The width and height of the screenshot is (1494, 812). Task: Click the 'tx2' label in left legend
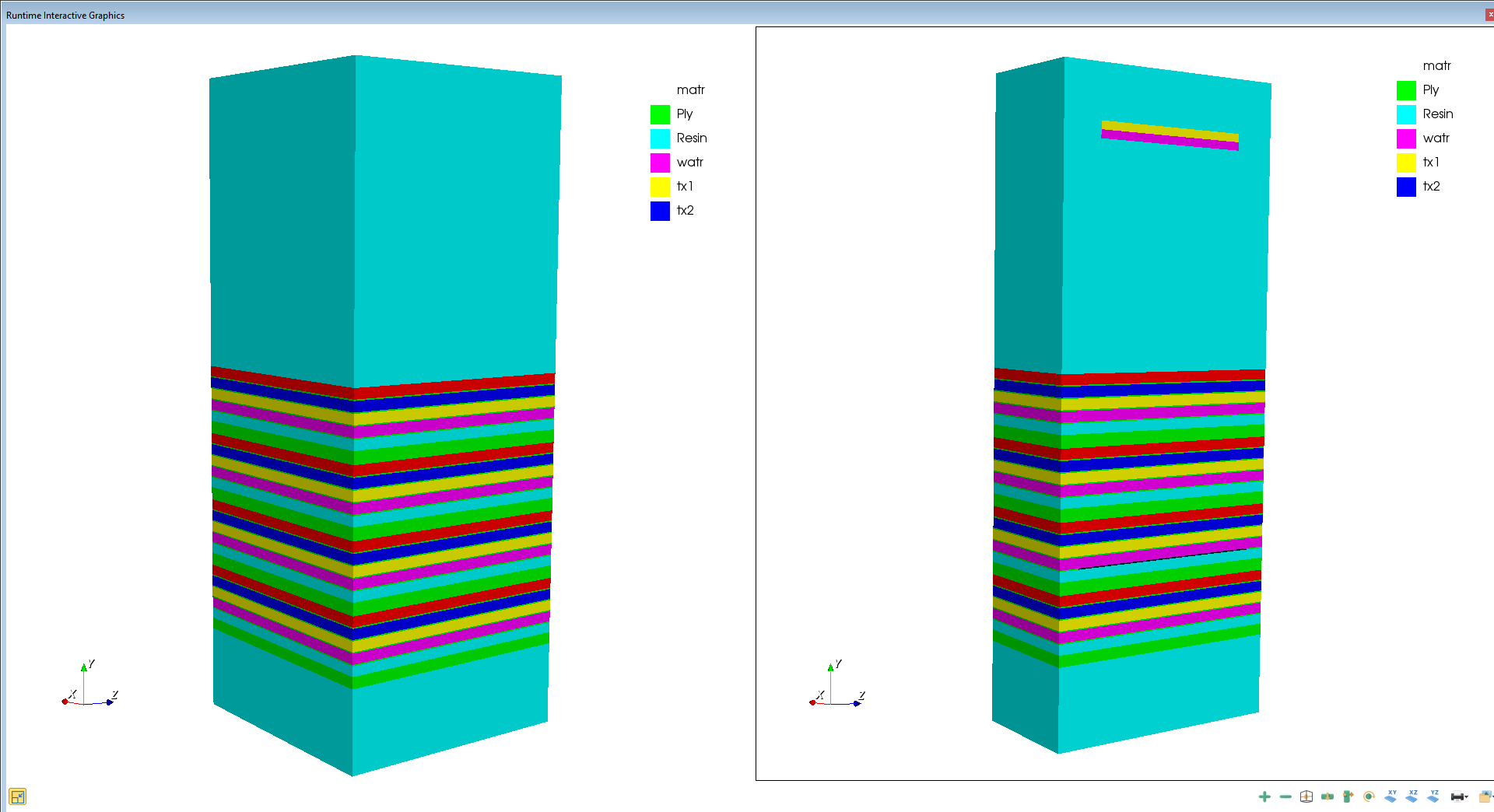pos(685,210)
